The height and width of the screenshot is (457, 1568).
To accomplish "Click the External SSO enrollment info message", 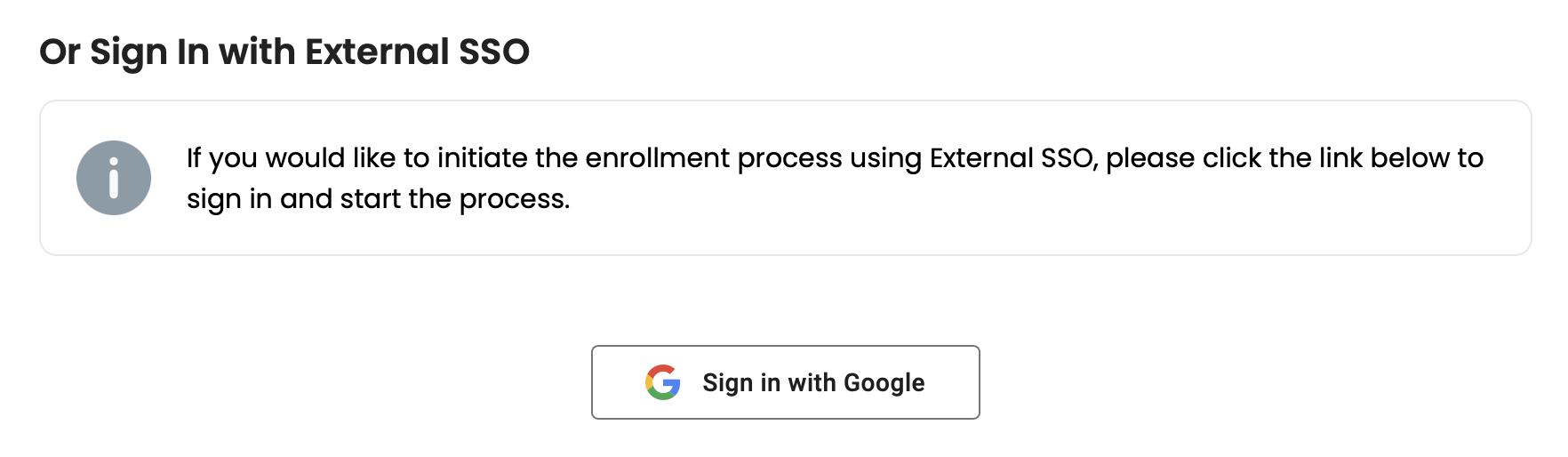I will 834,178.
